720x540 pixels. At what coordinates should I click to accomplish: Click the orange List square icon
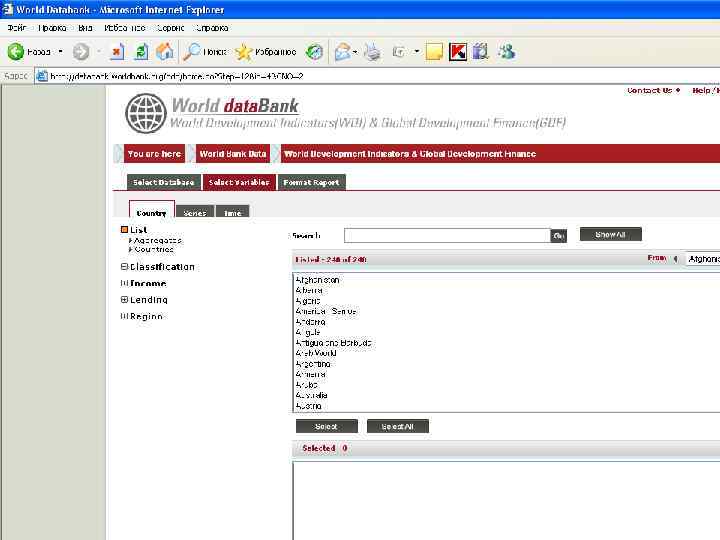pyautogui.click(x=124, y=229)
